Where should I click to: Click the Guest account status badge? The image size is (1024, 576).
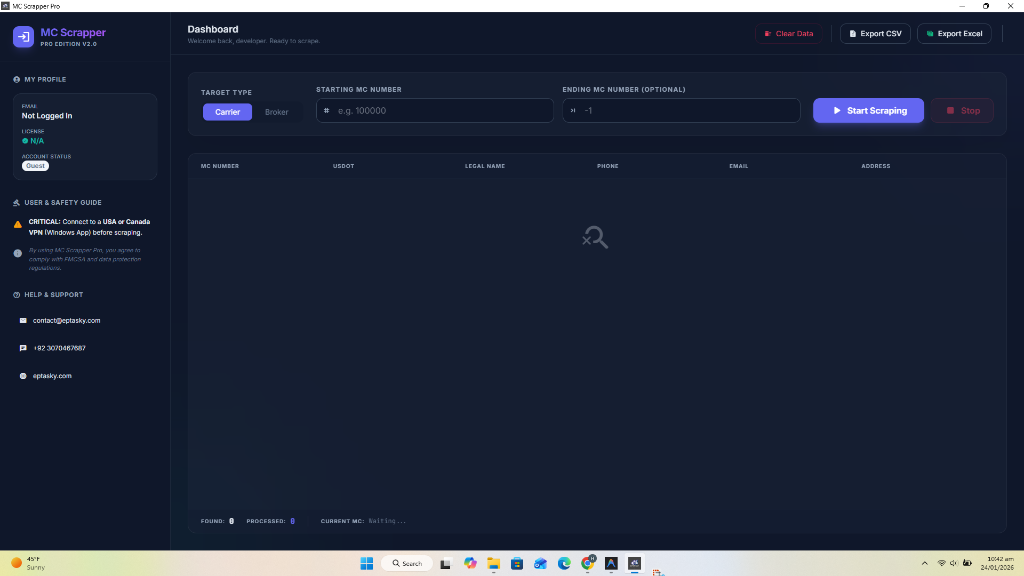click(35, 166)
